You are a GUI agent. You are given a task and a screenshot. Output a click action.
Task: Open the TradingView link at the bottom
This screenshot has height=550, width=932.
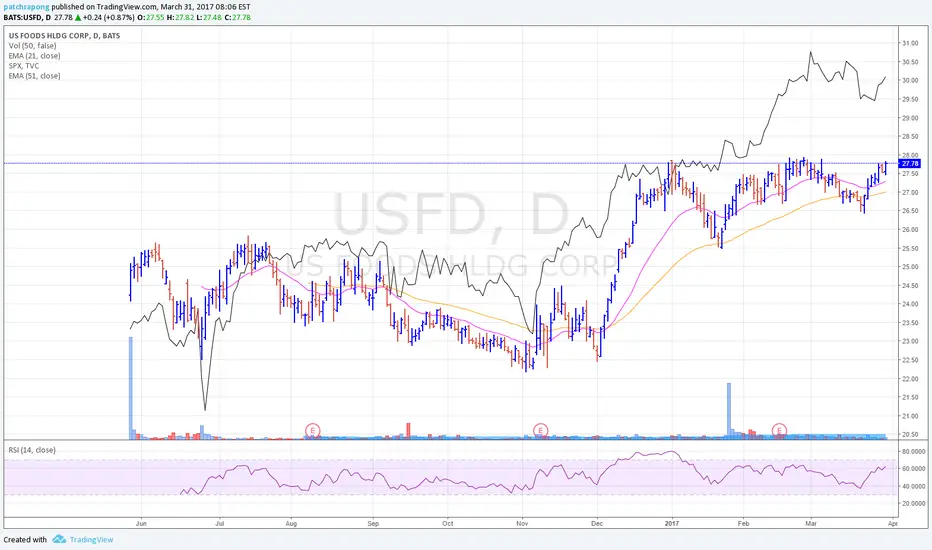(x=91, y=540)
